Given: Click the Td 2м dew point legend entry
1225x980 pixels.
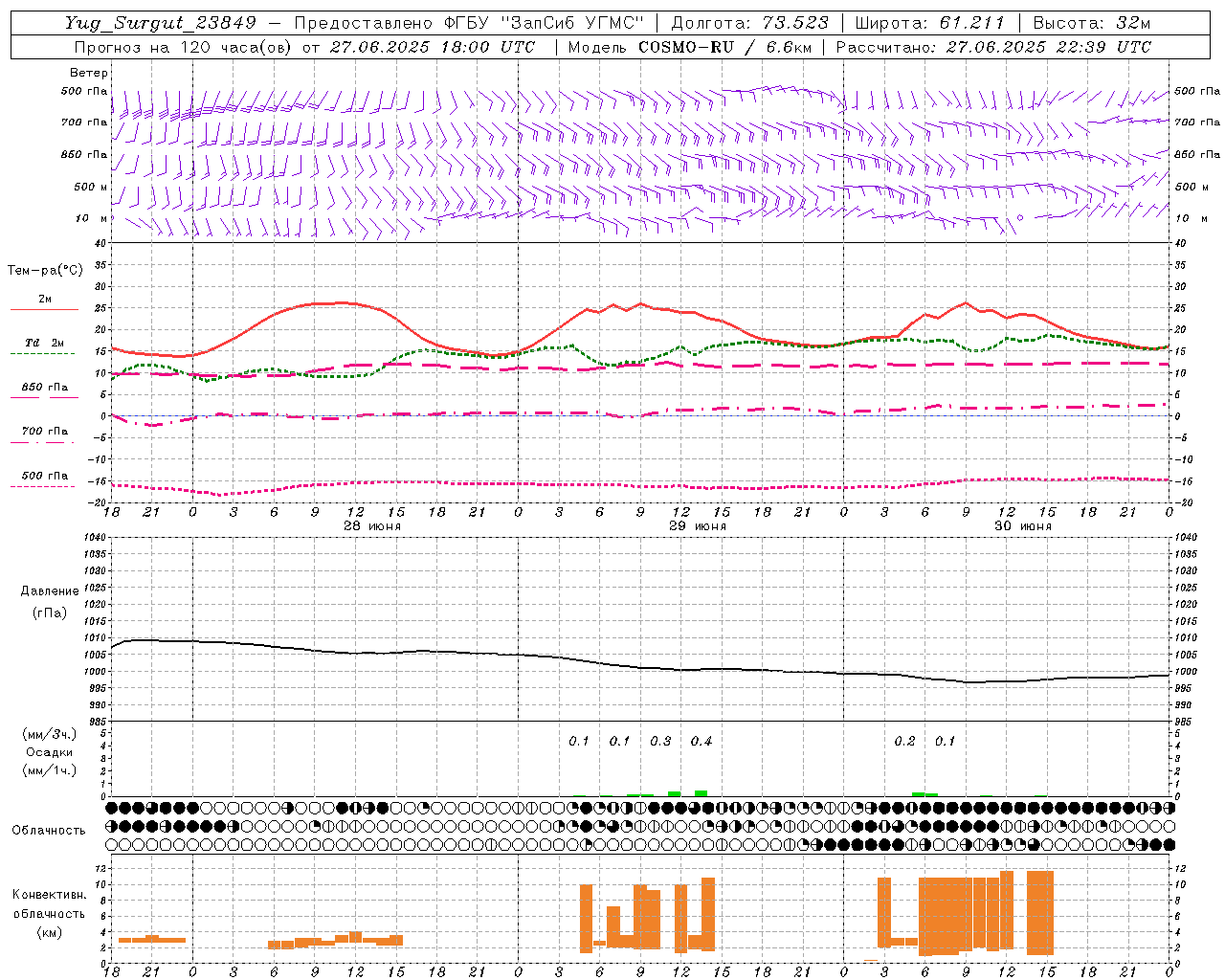Looking at the screenshot, I should [x=44, y=343].
